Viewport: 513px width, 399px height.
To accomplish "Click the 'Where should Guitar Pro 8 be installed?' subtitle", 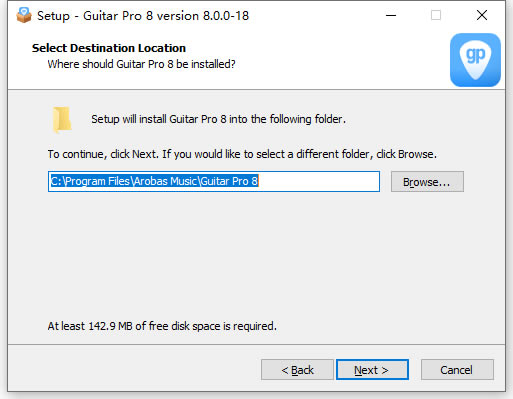I will click(142, 64).
